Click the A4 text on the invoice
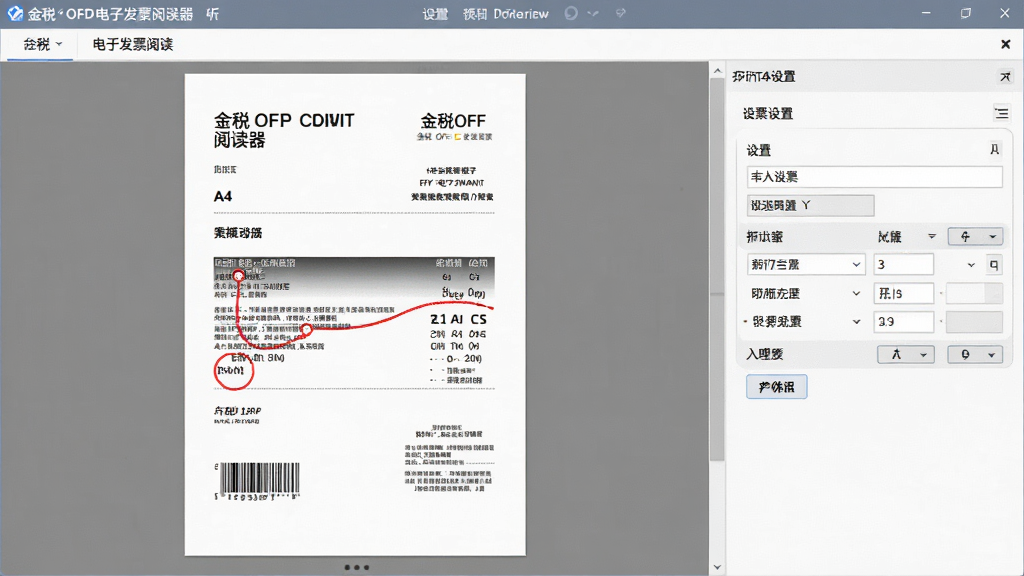The image size is (1024, 576). 223,197
